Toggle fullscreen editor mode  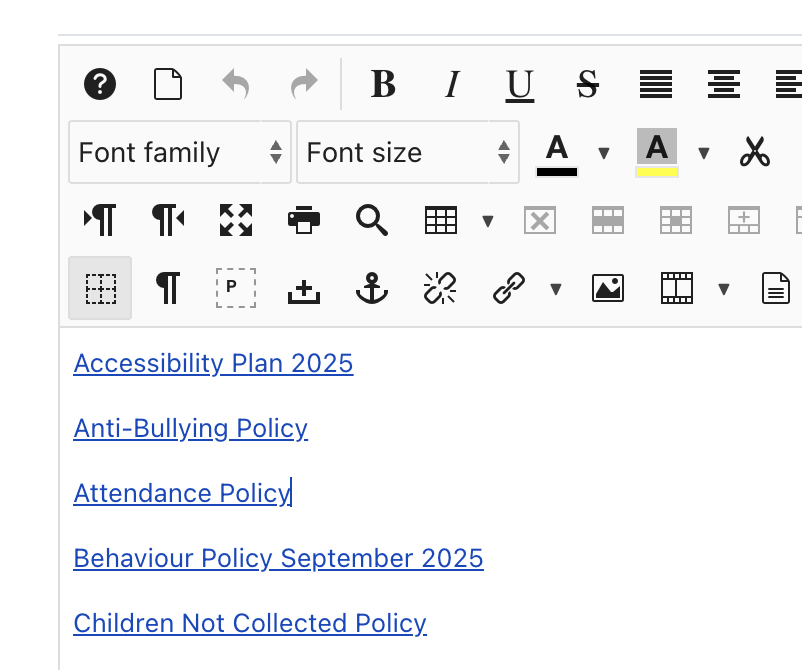[x=236, y=220]
